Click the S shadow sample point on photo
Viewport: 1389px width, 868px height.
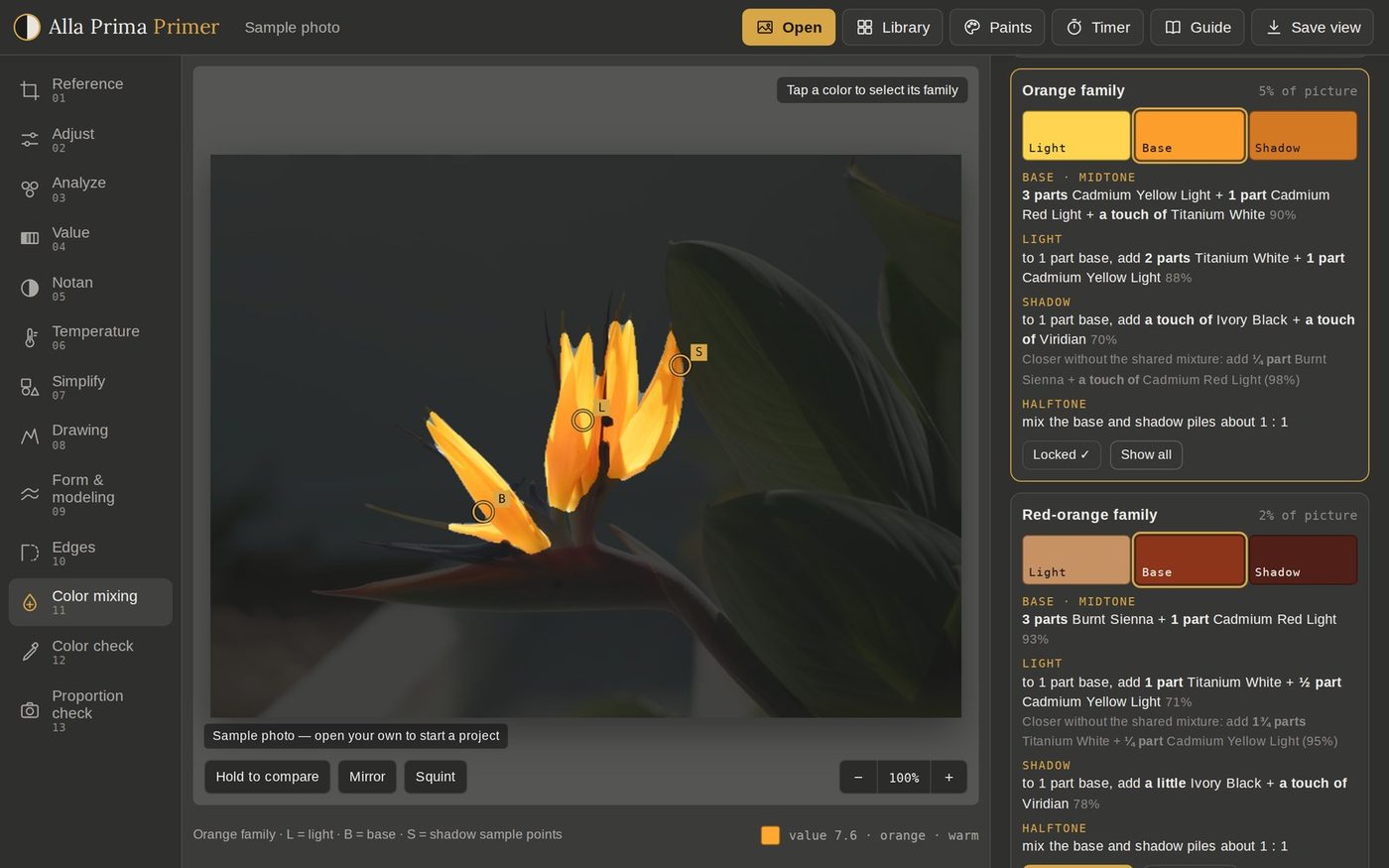click(x=680, y=365)
